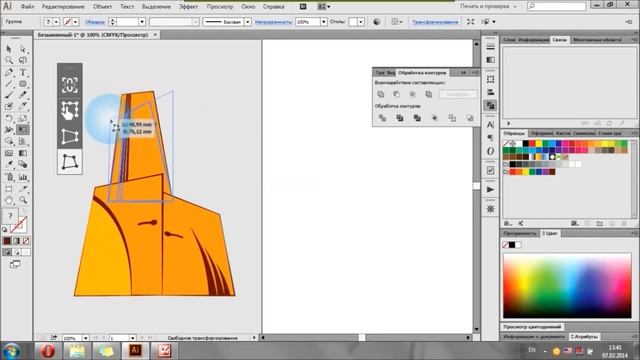Image resolution: width=640 pixels, height=360 pixels.
Task: Open the stroke weight dropdown
Action: coord(142,22)
